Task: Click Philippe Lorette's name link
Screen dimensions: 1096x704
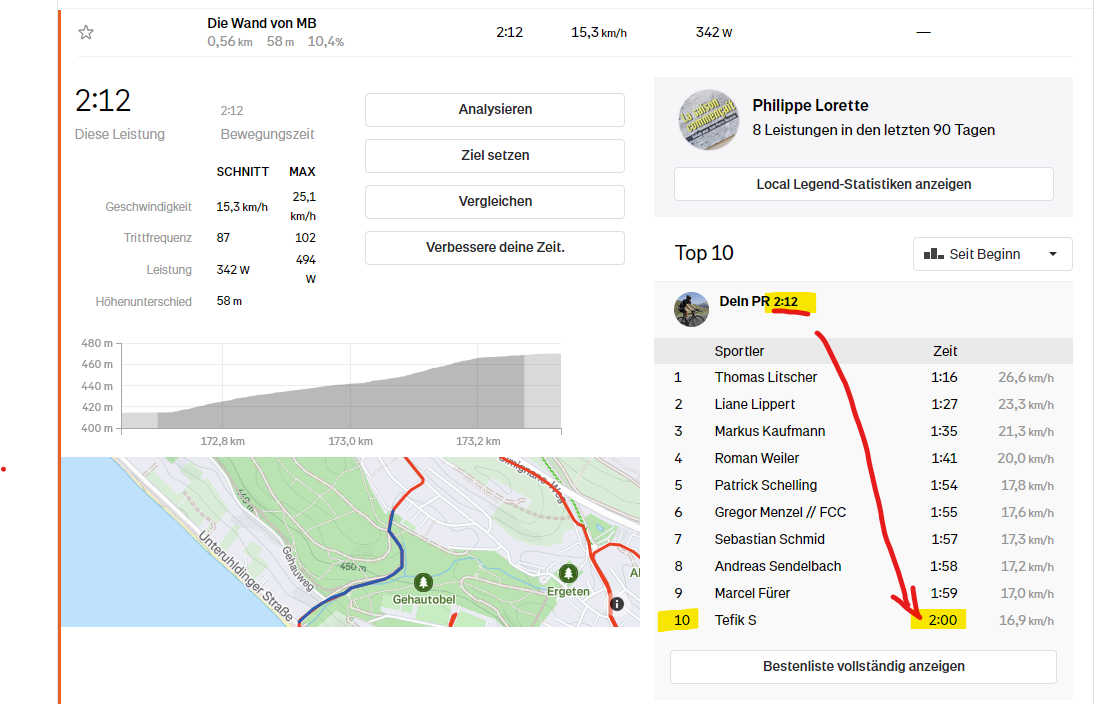Action: (810, 106)
